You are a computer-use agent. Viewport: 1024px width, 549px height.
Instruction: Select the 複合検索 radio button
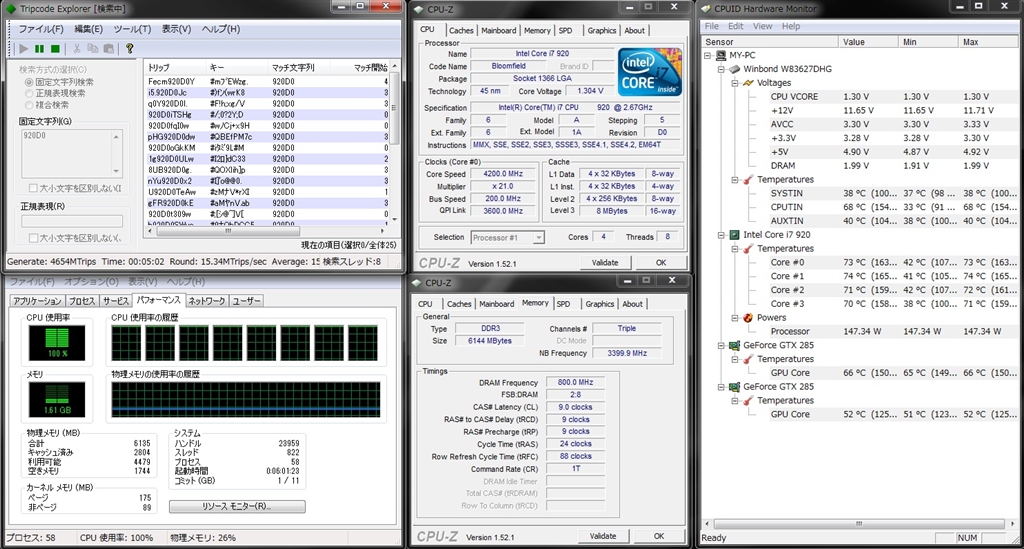click(28, 104)
